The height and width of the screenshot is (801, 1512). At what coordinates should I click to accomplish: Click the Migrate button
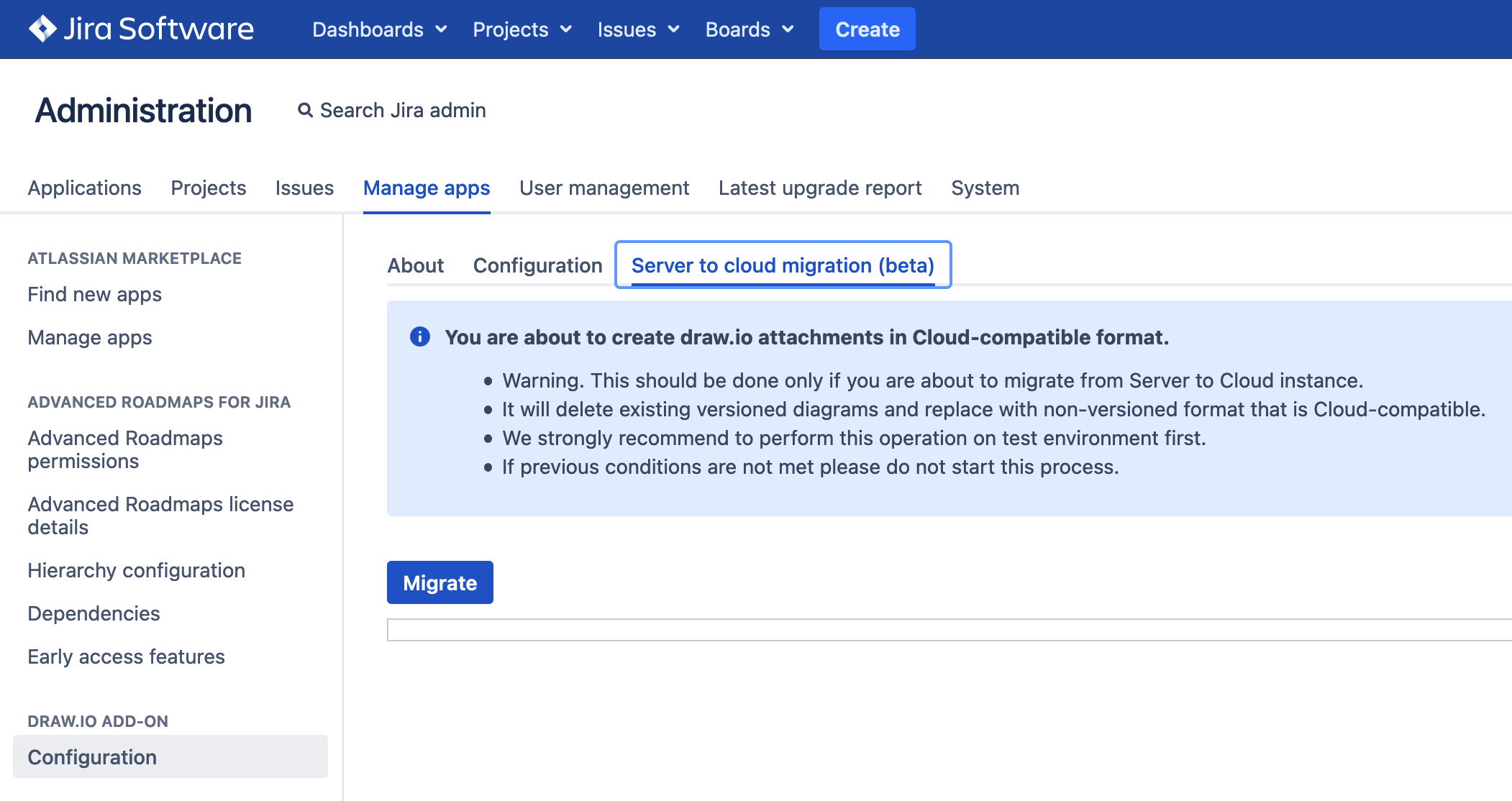click(x=440, y=582)
